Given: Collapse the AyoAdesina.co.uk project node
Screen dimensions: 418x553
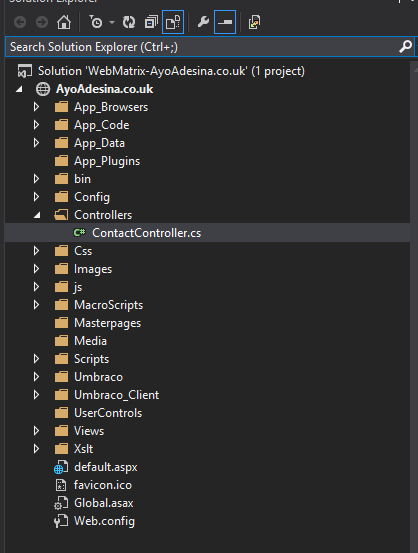Looking at the screenshot, I should 19,89.
